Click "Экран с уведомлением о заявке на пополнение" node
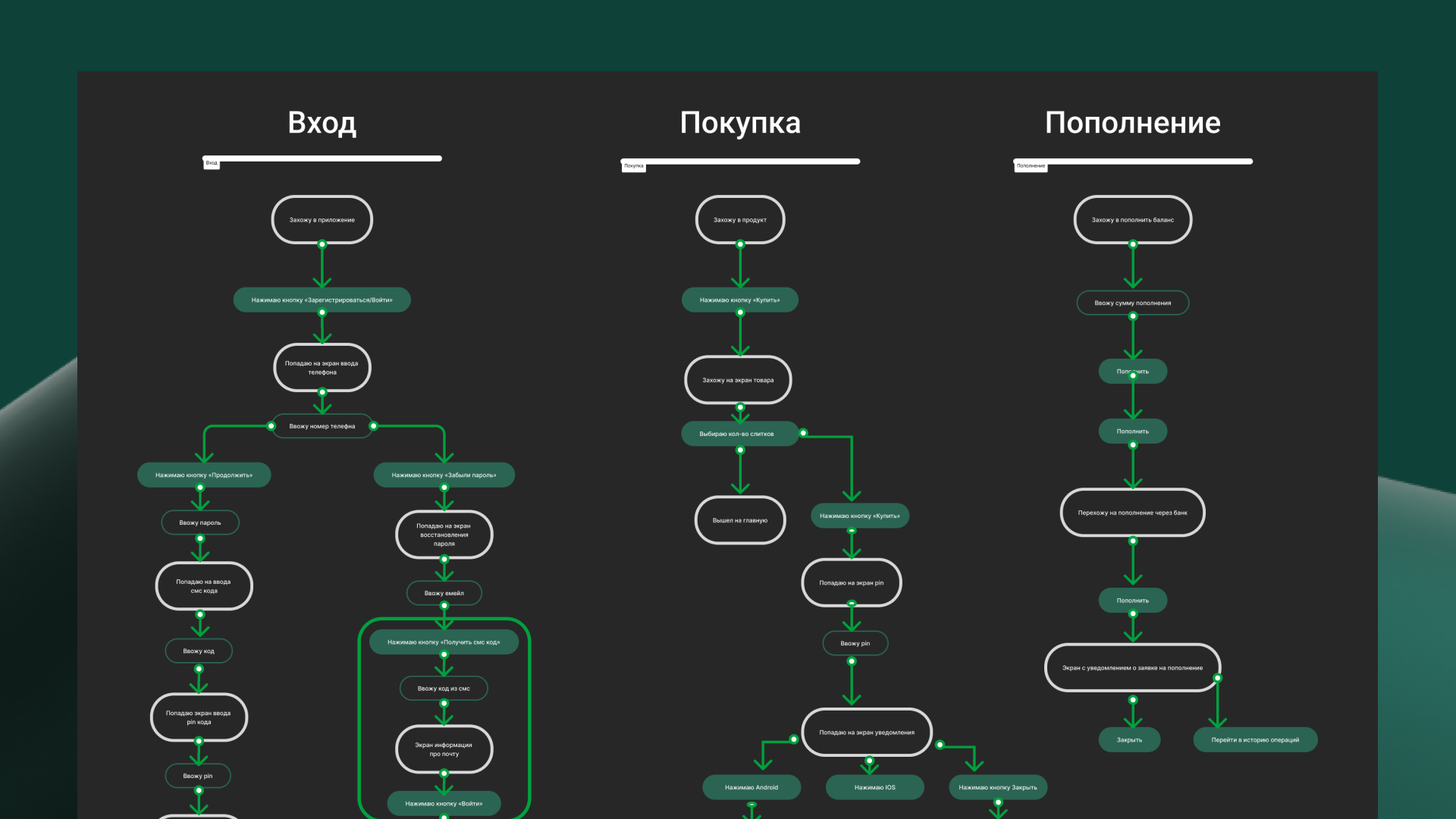Viewport: 1456px width, 819px height. [x=1133, y=668]
